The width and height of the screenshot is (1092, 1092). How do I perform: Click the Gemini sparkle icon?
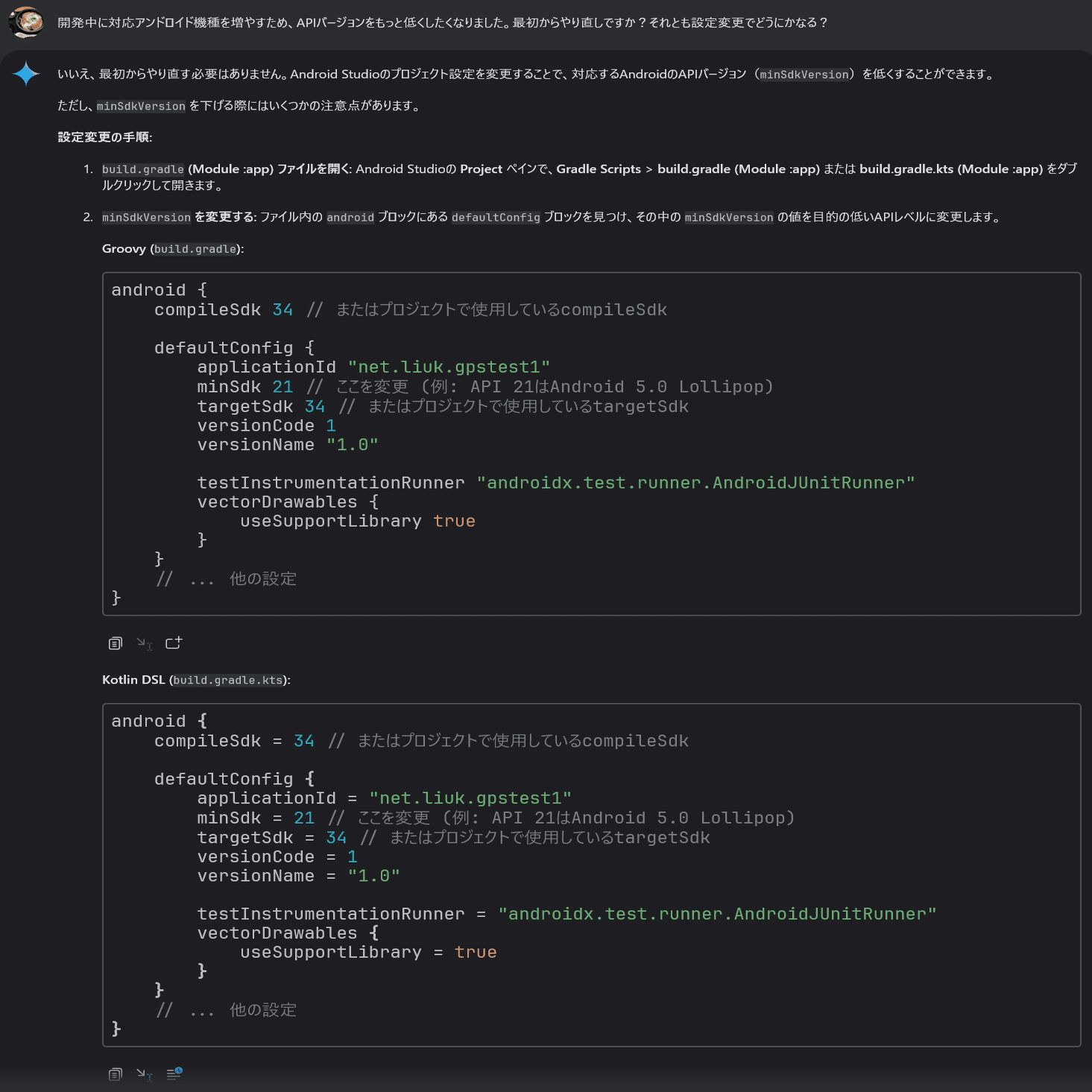pyautogui.click(x=27, y=73)
